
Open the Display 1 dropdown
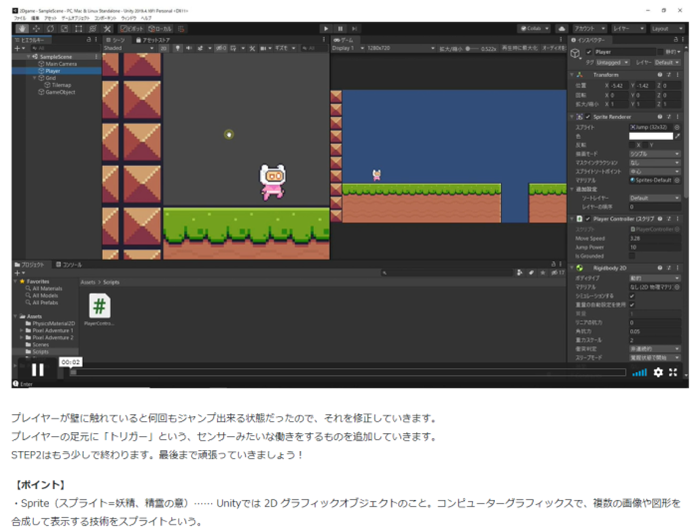tap(349, 48)
